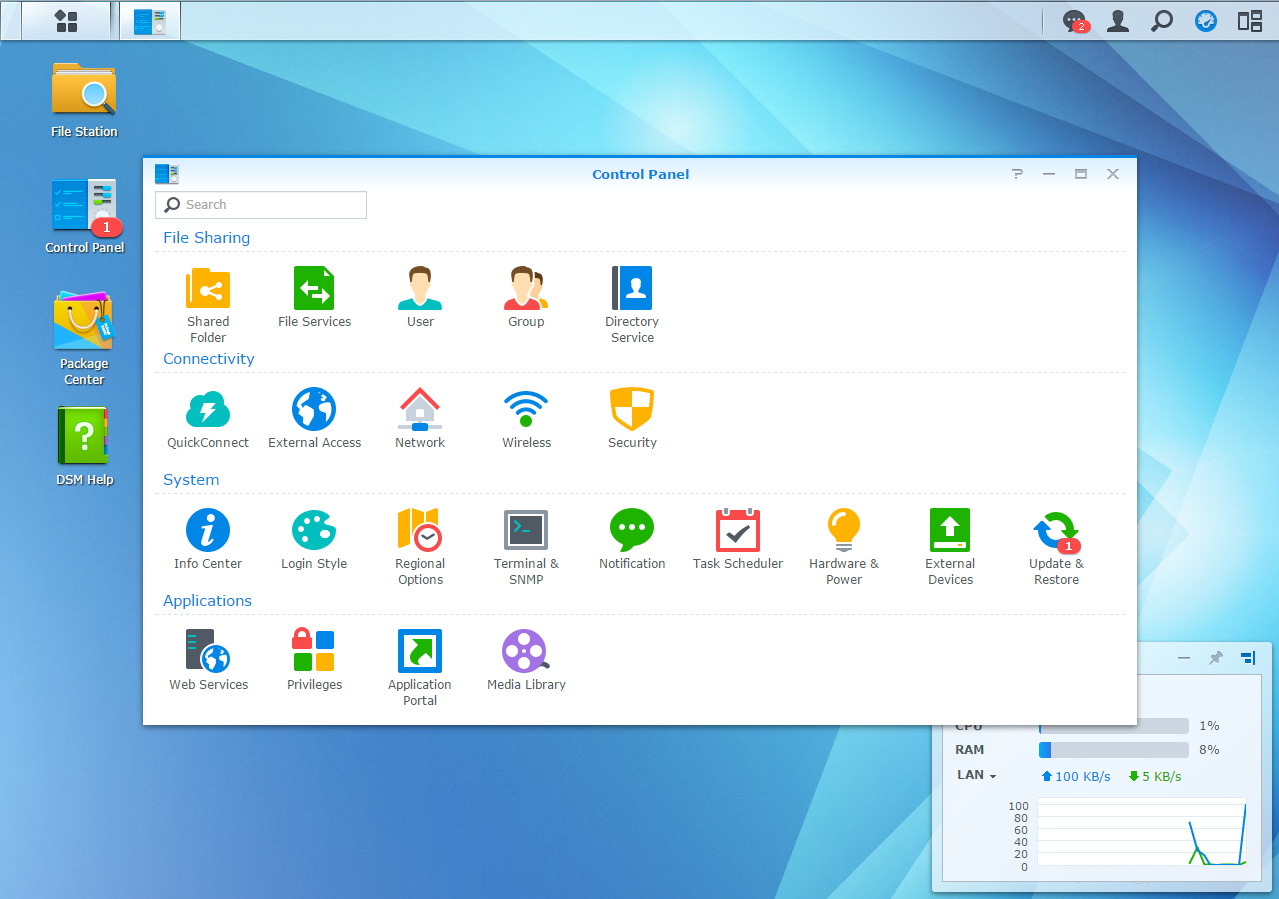
Task: Expand the LAN dropdown in widget
Action: (977, 775)
